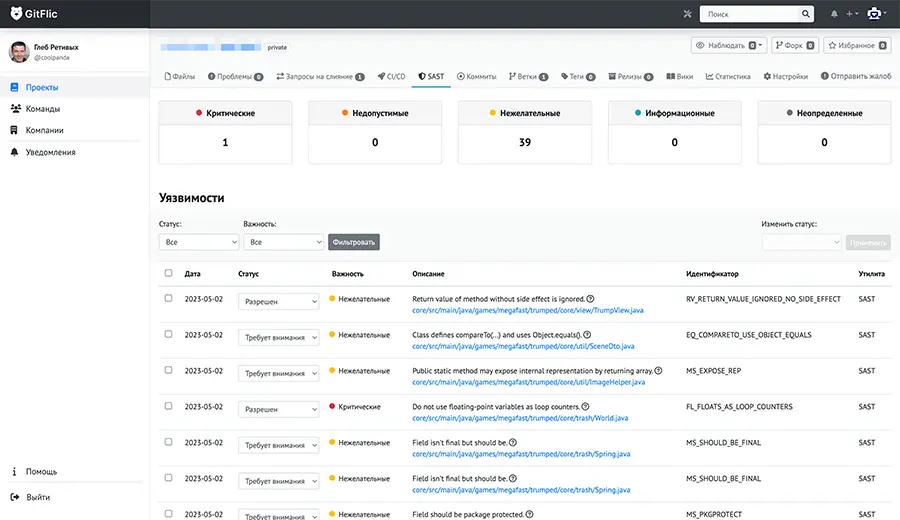Click the Применить button
The image size is (900, 520).
click(868, 243)
